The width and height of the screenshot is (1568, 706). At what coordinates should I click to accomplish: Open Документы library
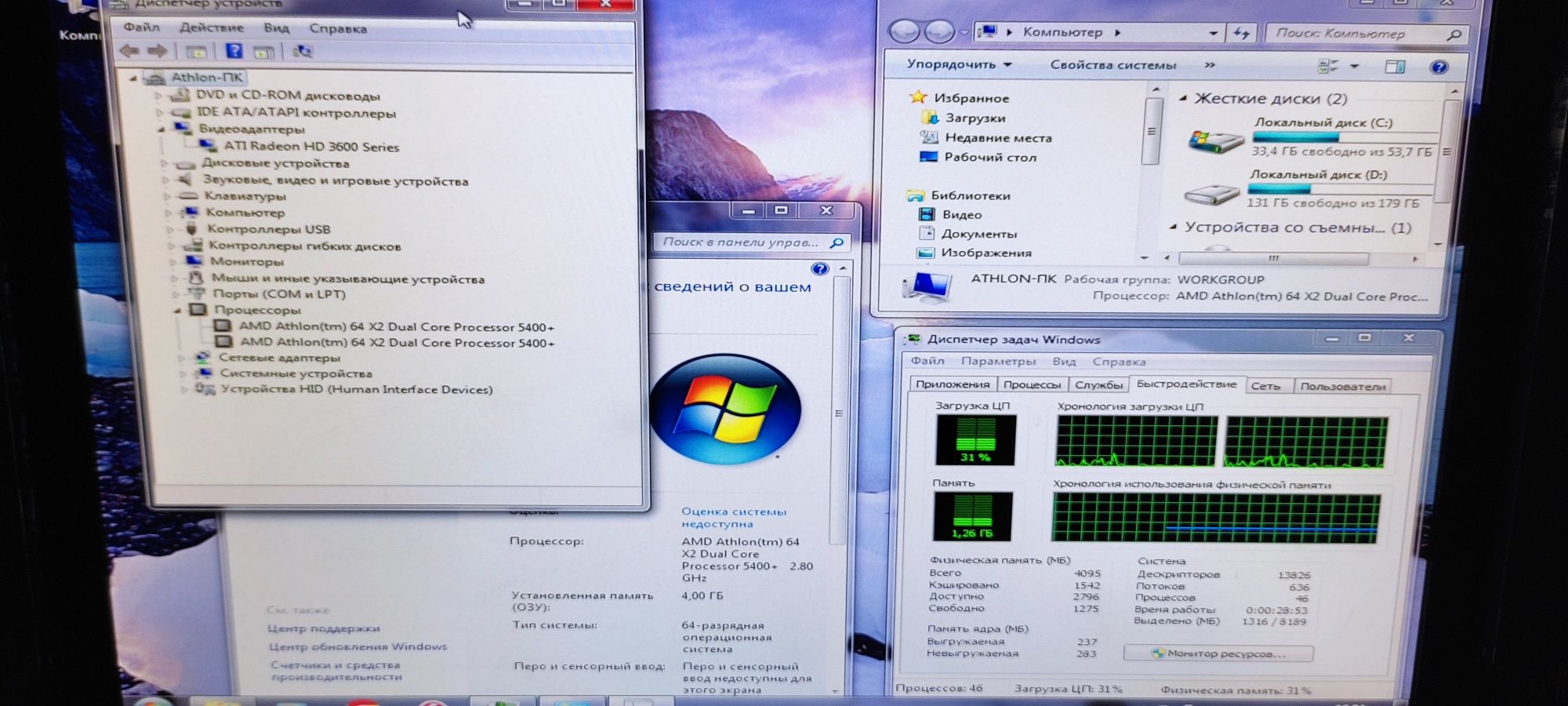979,234
